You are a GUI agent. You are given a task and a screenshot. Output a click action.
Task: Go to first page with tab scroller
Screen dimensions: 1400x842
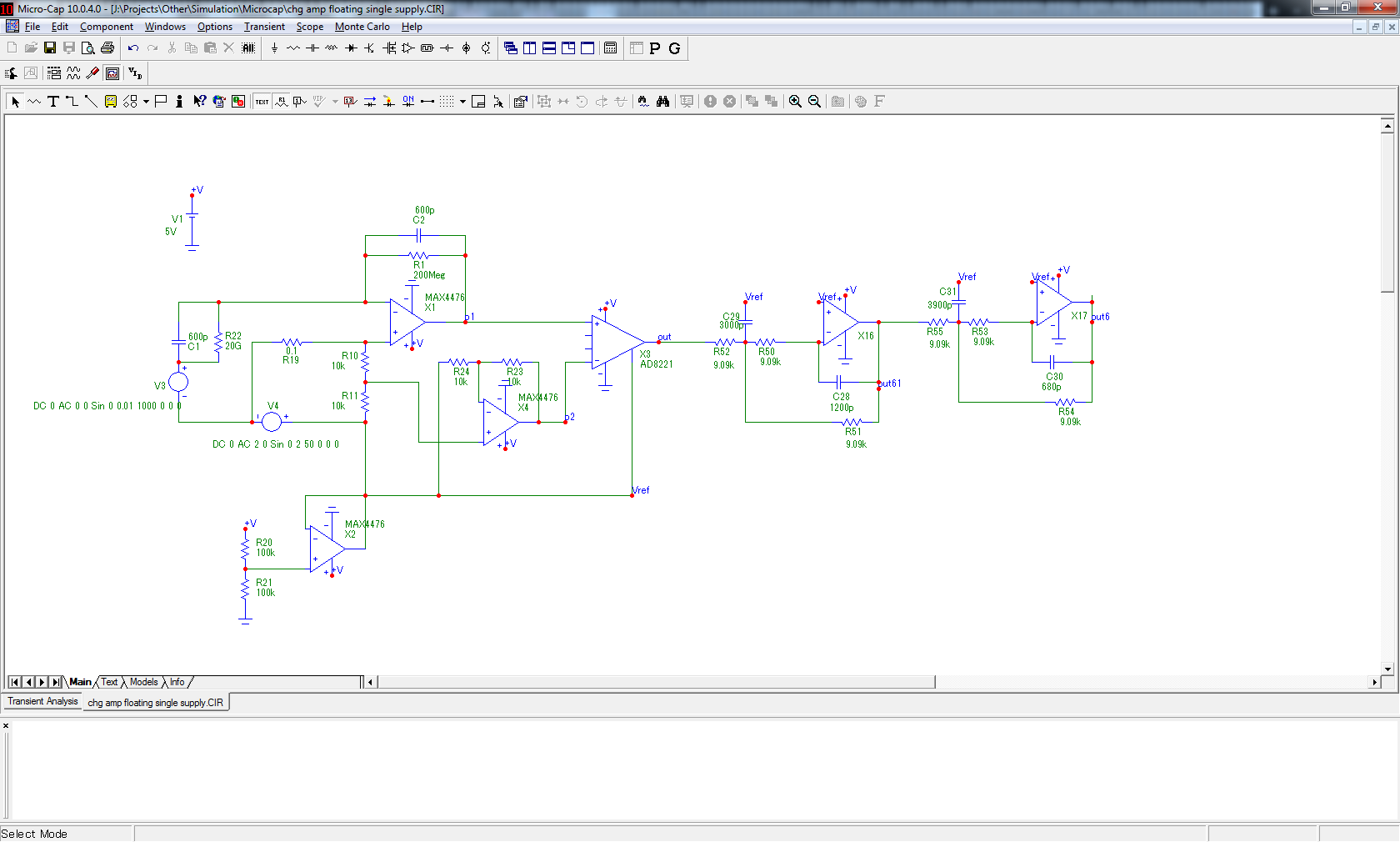pos(14,682)
